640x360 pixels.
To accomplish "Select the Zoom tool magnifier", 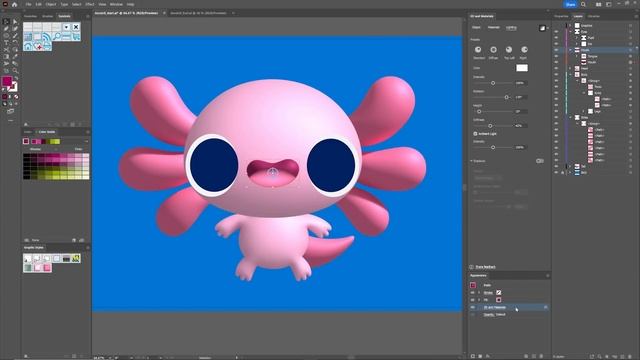I will pos(15,70).
